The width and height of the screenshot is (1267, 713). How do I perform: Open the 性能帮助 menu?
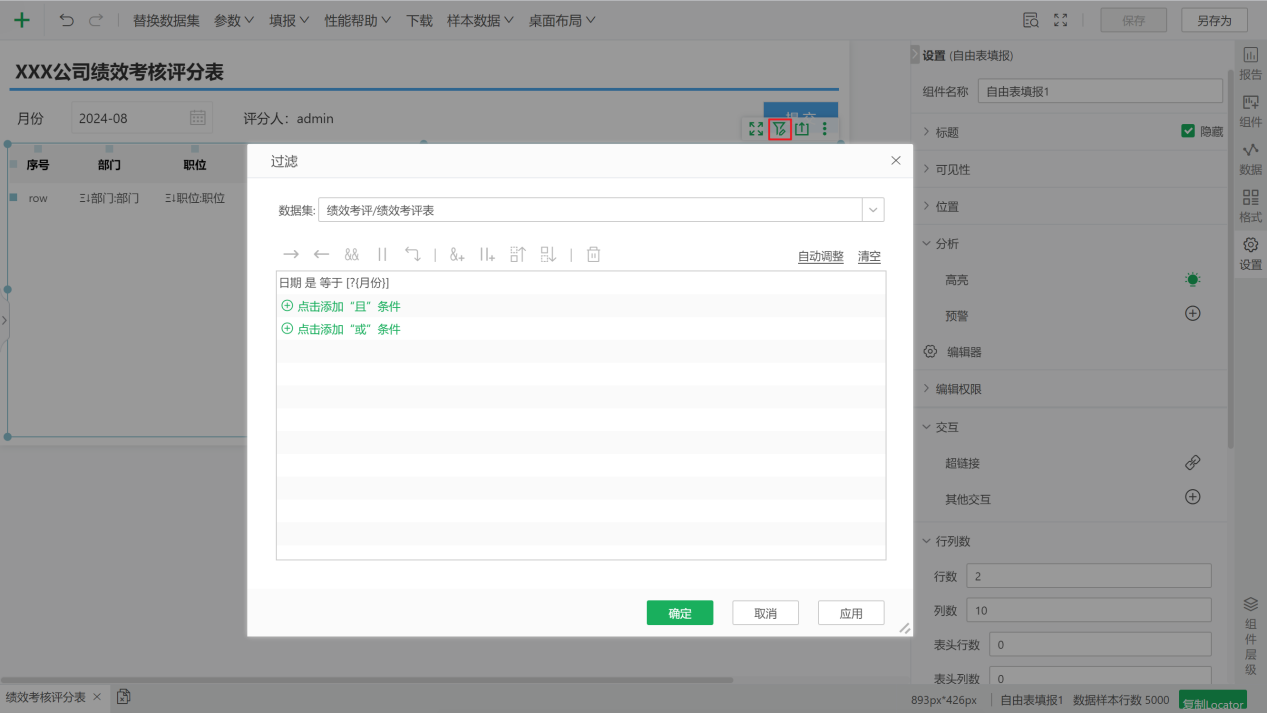point(357,20)
